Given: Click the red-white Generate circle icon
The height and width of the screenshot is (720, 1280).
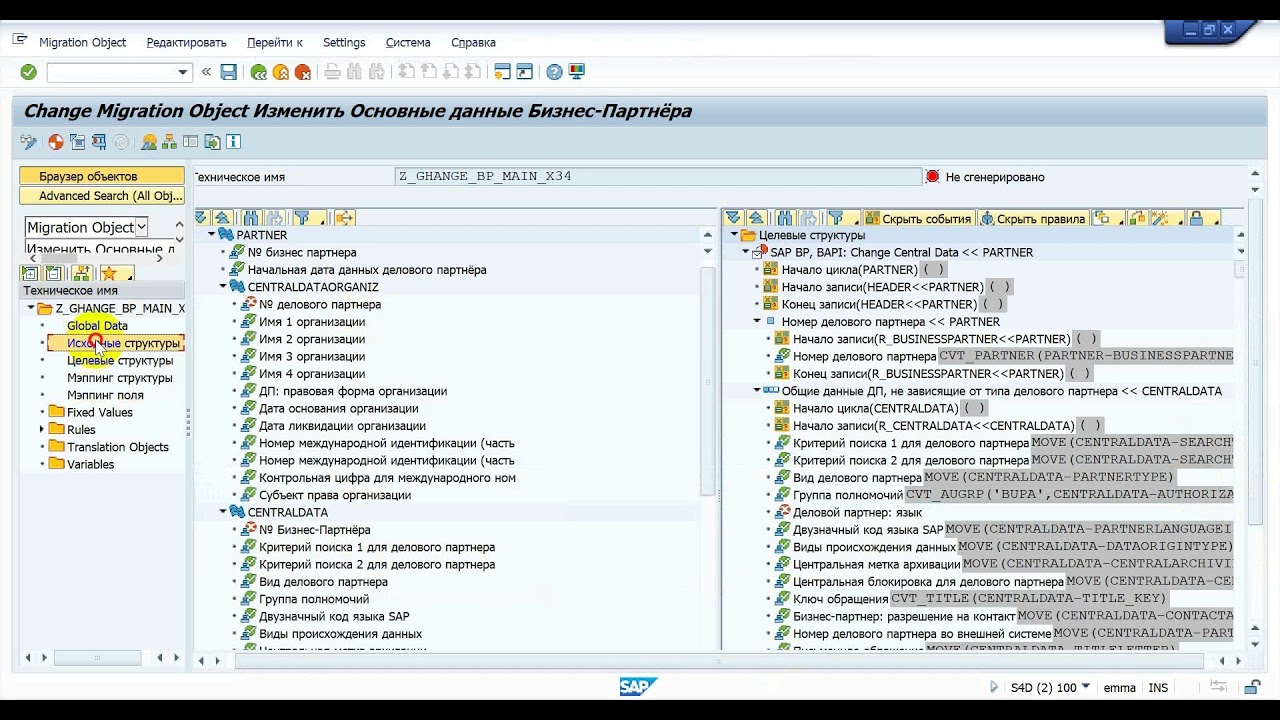Looking at the screenshot, I should (56, 142).
